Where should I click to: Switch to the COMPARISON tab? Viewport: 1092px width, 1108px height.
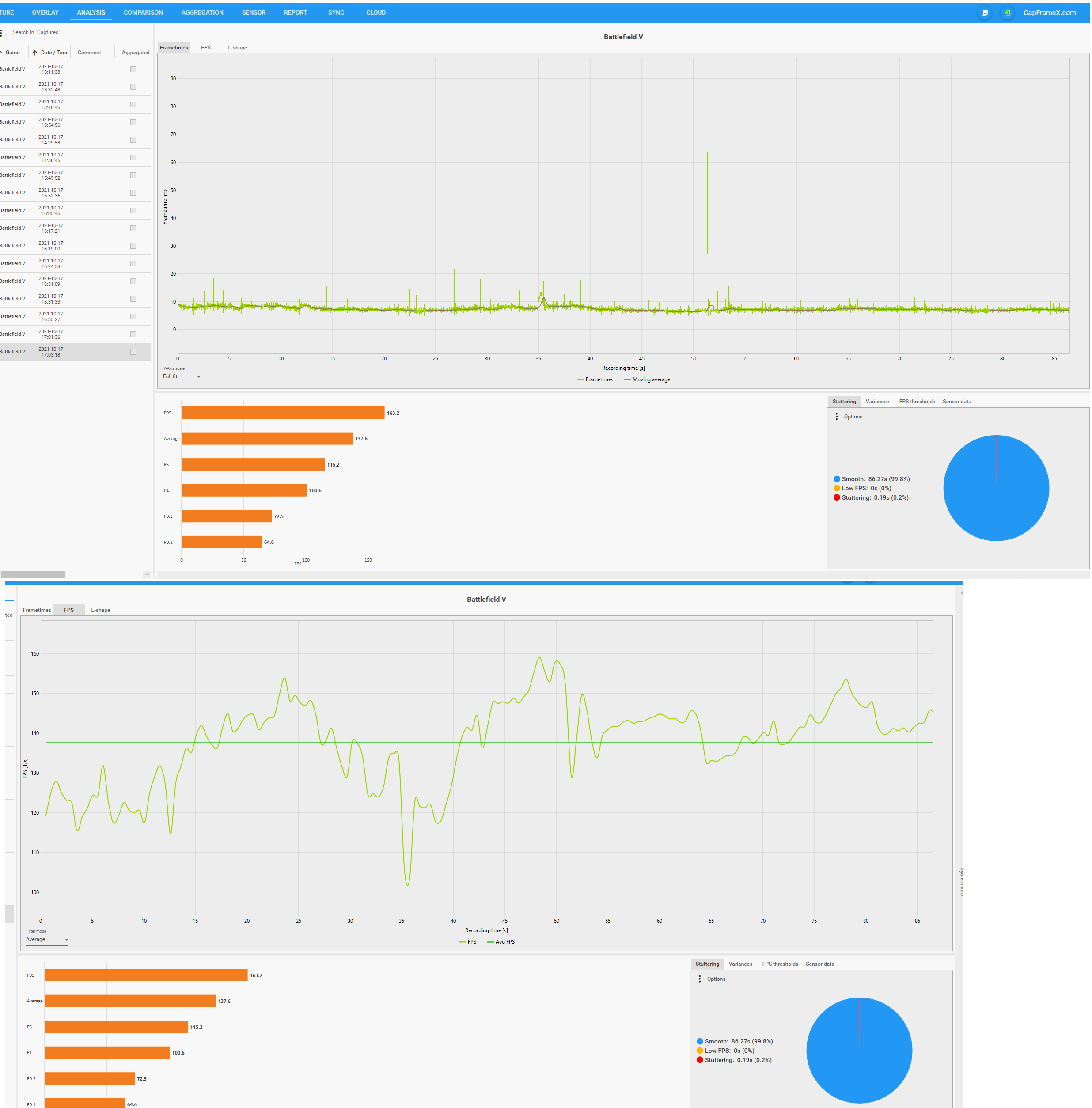143,13
